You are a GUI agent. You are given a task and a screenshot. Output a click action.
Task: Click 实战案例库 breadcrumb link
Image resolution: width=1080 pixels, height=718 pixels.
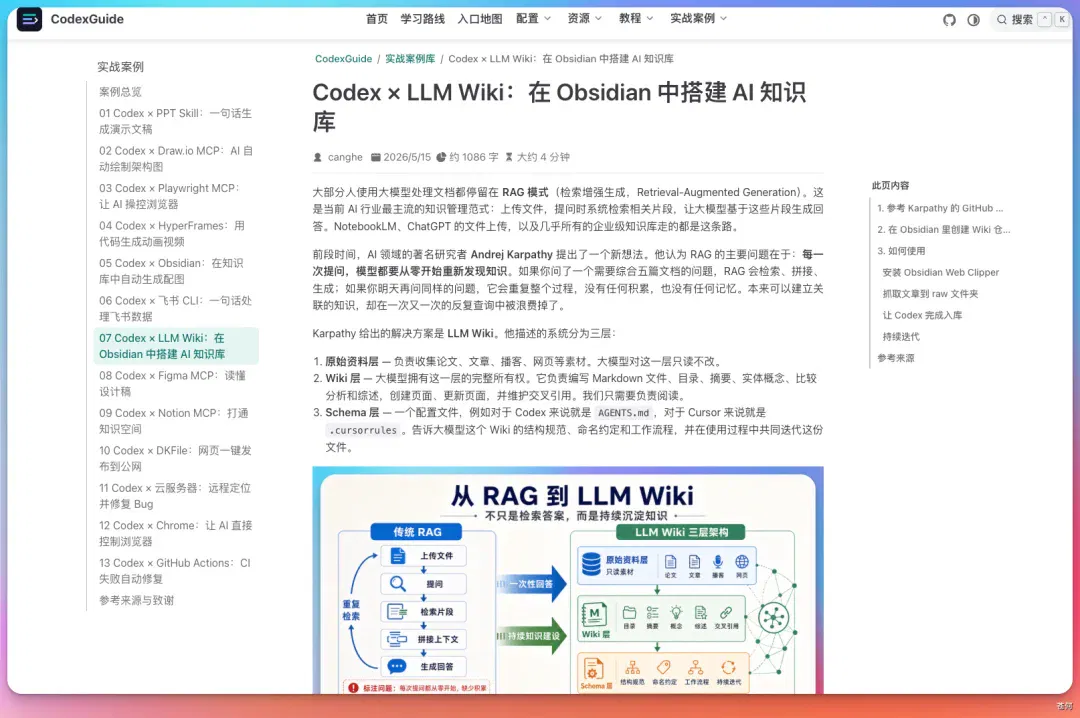tap(410, 59)
